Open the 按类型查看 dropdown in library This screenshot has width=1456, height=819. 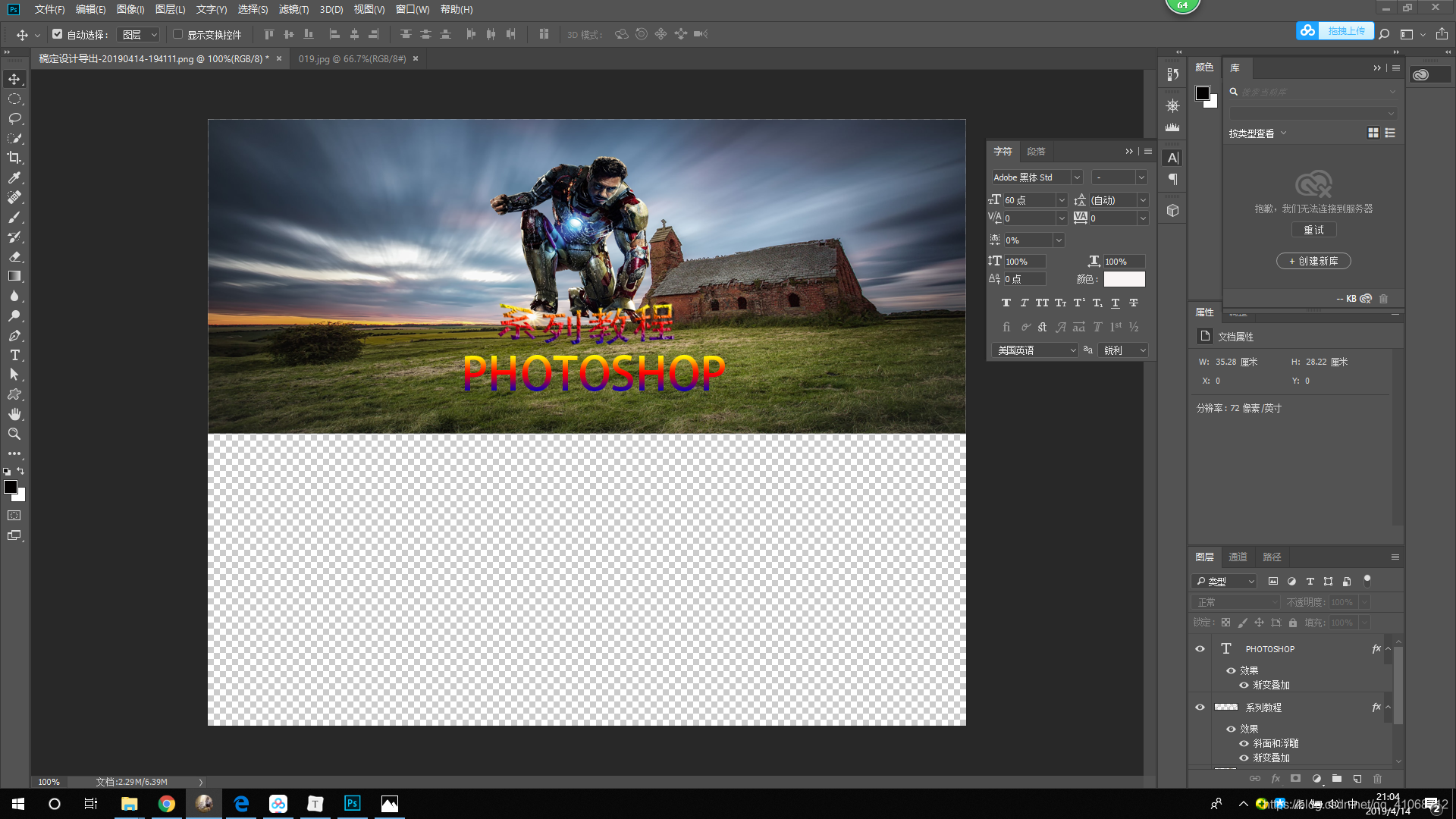tap(1258, 133)
